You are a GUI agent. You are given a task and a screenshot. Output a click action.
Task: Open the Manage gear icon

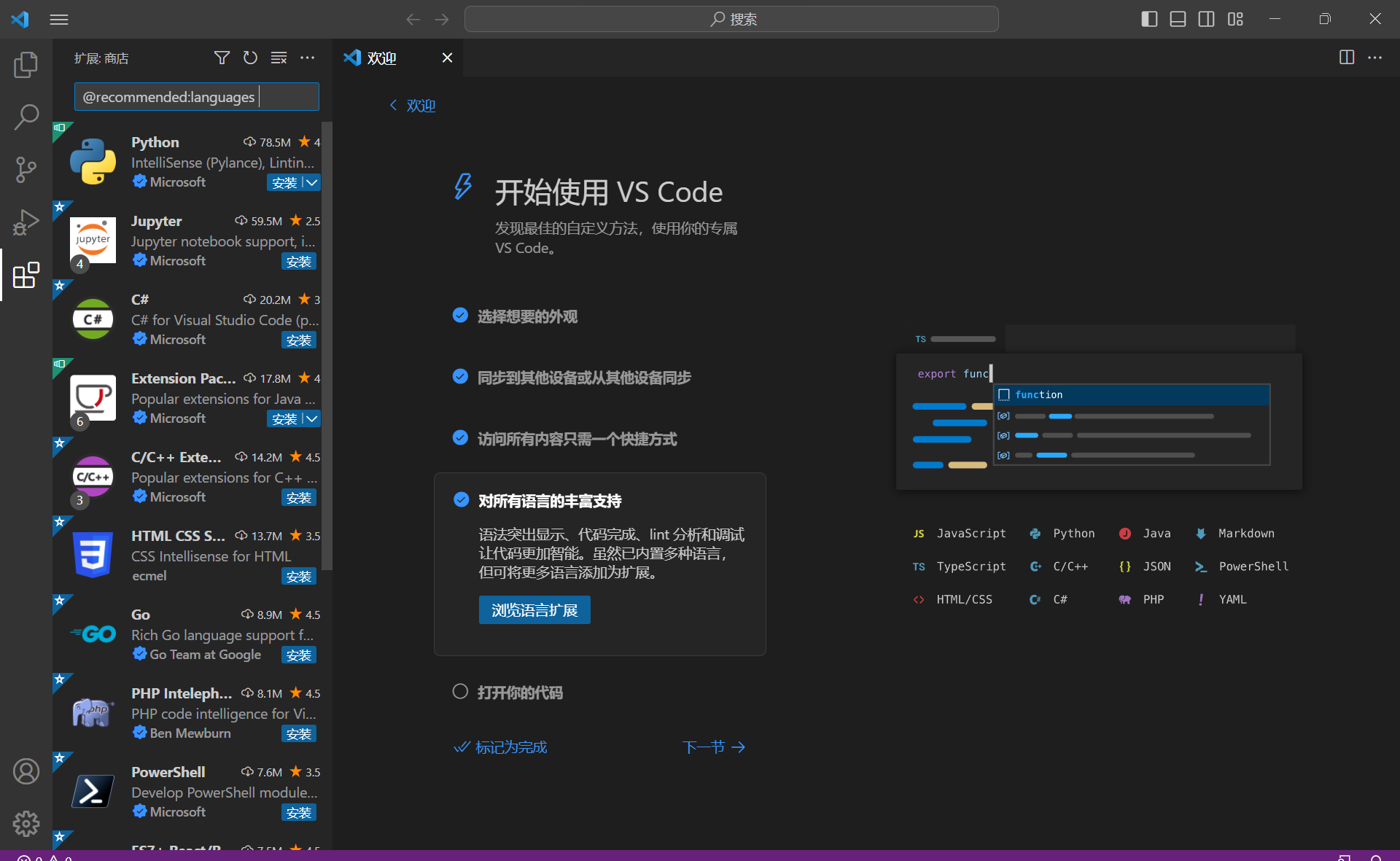pyautogui.click(x=26, y=824)
